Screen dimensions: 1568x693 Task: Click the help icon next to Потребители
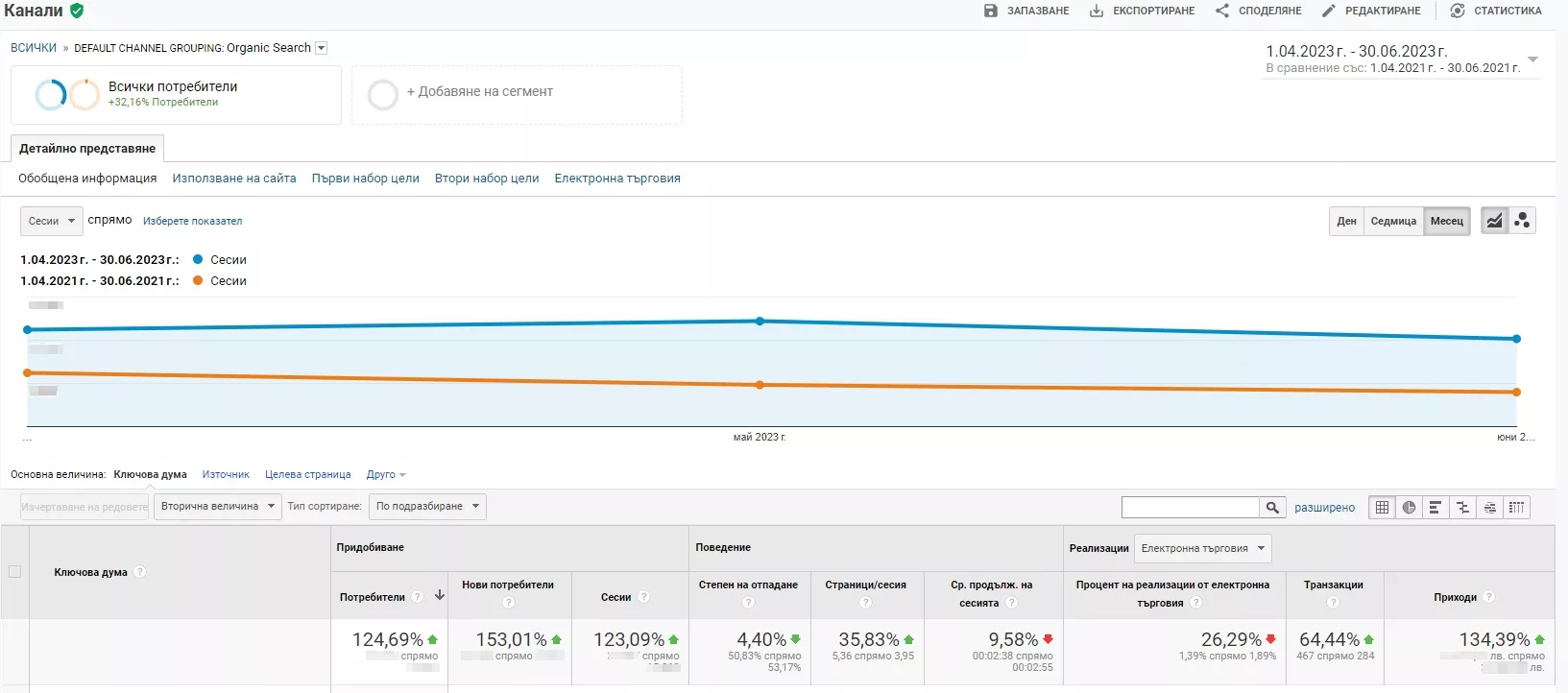[x=418, y=597]
